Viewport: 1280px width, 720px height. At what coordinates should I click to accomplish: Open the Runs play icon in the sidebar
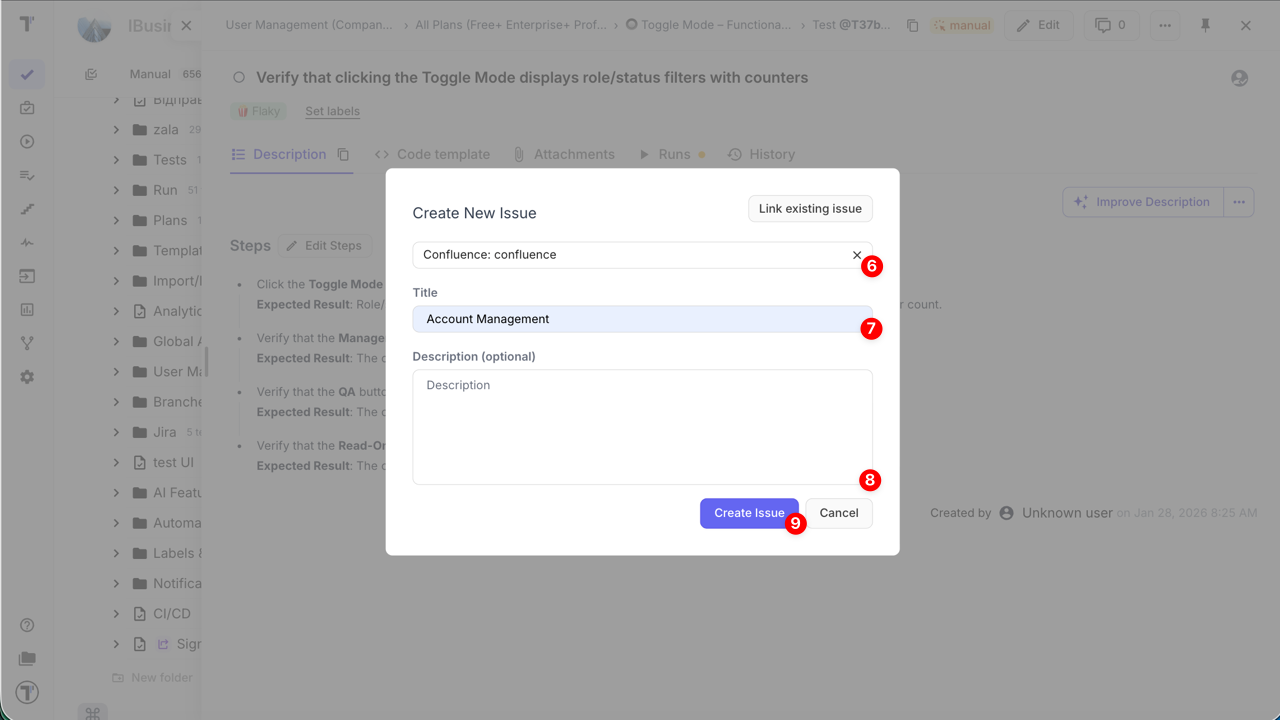point(27,142)
